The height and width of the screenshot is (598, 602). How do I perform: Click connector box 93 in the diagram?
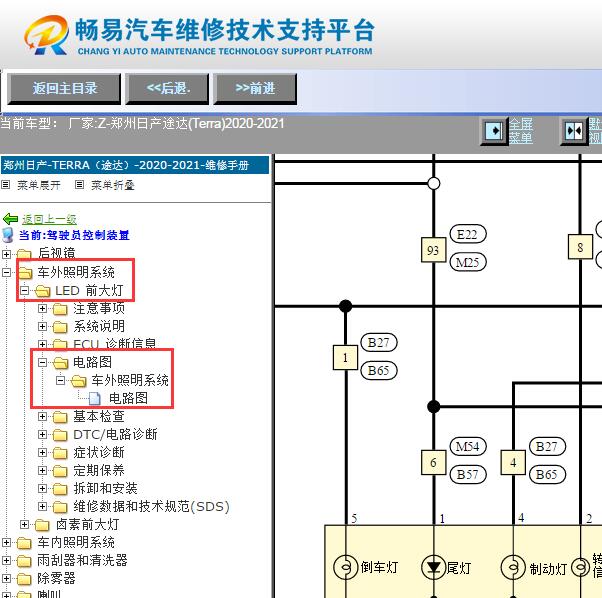click(x=433, y=250)
